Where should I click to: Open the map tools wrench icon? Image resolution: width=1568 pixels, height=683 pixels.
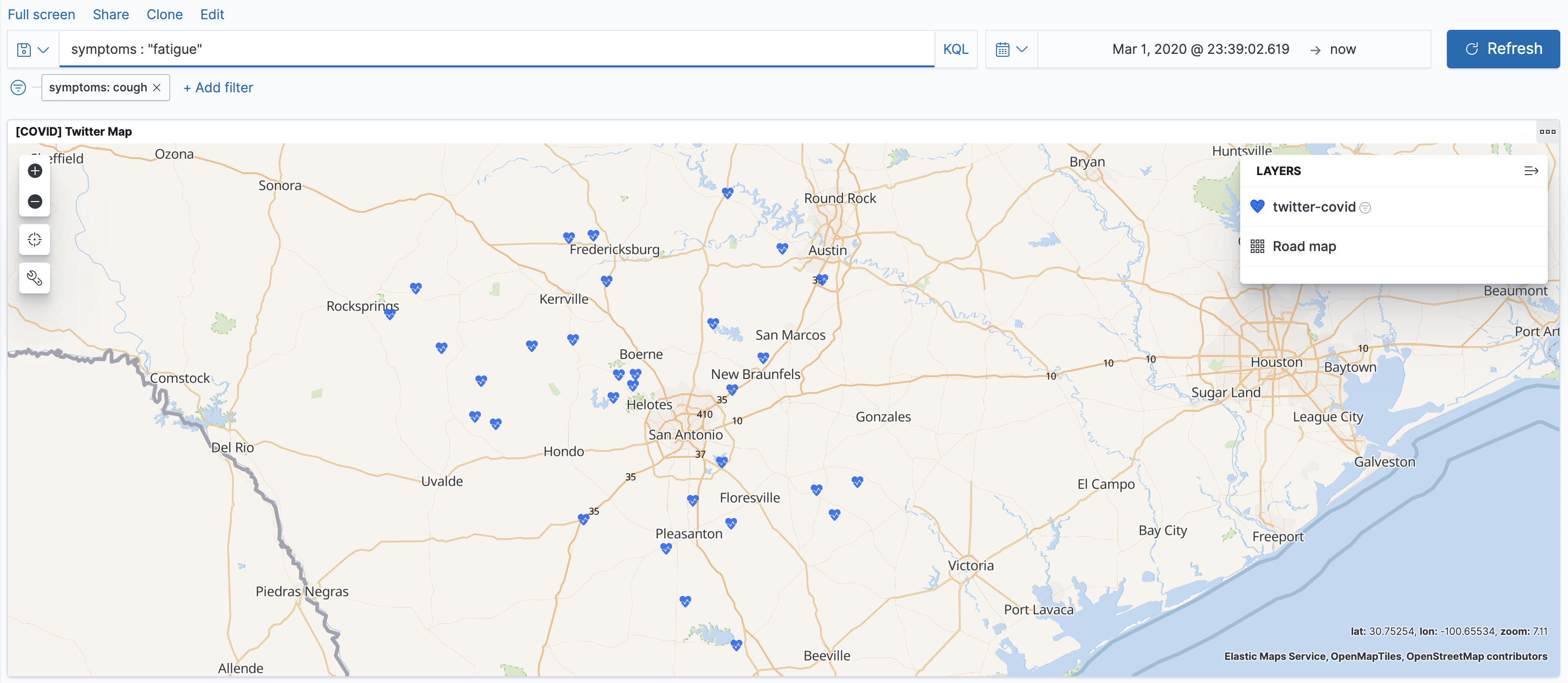tap(35, 278)
